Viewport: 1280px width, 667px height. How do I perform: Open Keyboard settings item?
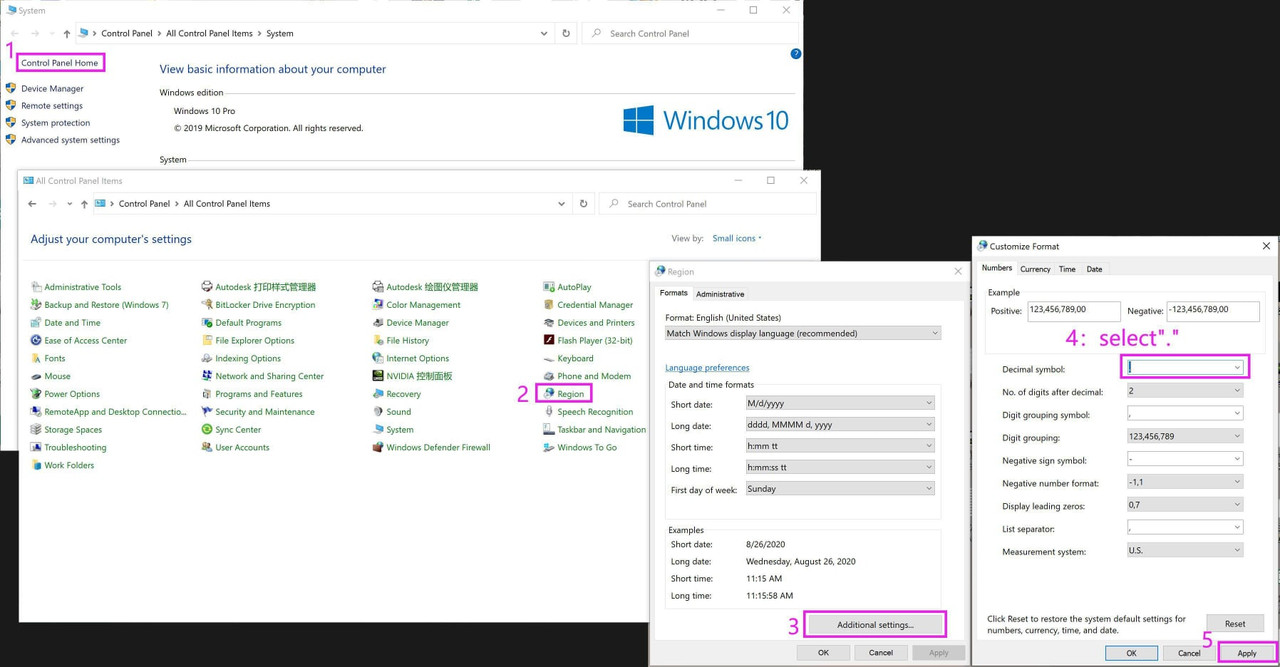569,358
